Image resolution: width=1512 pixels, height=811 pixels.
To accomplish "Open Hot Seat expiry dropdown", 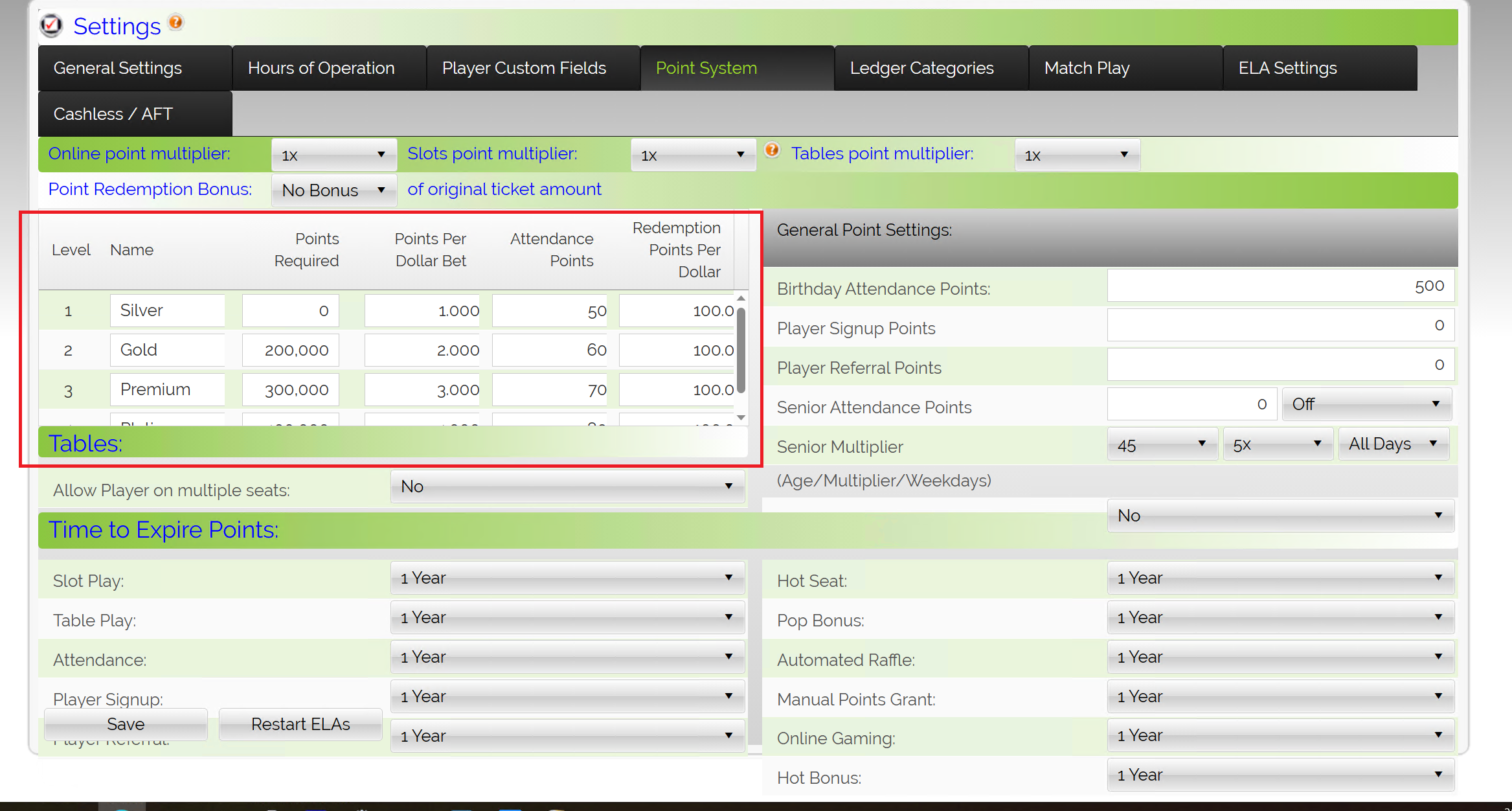I will (1281, 578).
